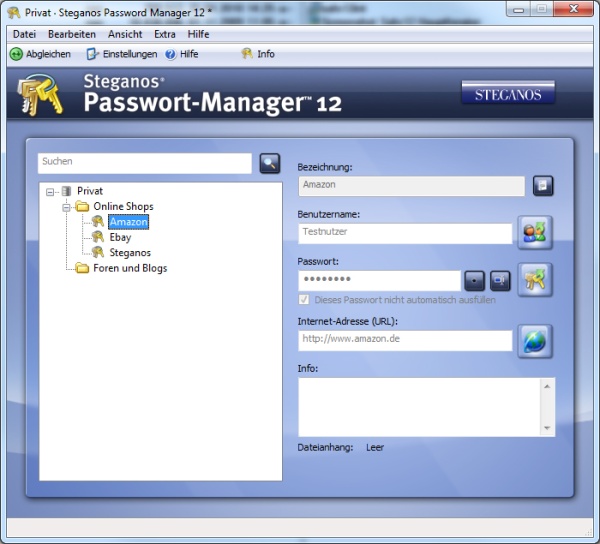Image resolution: width=600 pixels, height=544 pixels.
Task: Click the note icon beside Bezeichnung
Action: [x=543, y=186]
